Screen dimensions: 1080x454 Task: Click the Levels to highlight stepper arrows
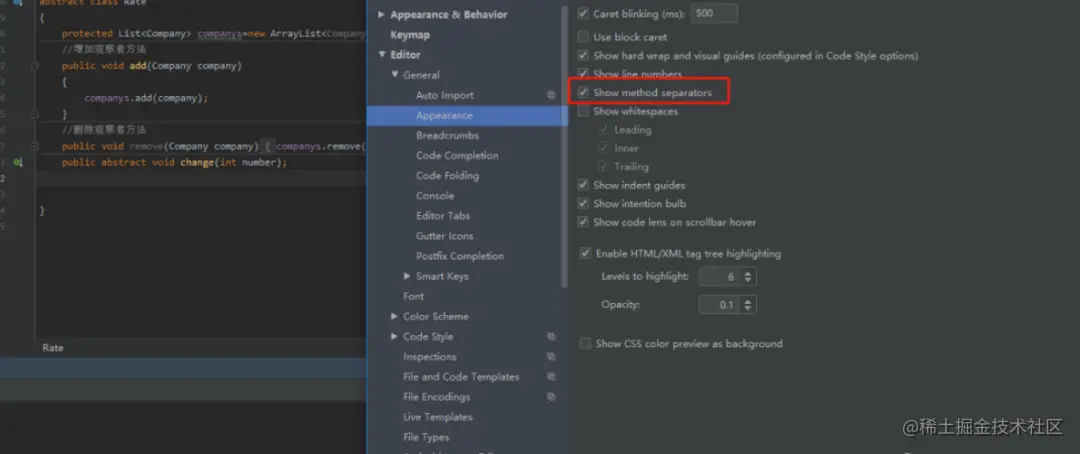(x=749, y=277)
